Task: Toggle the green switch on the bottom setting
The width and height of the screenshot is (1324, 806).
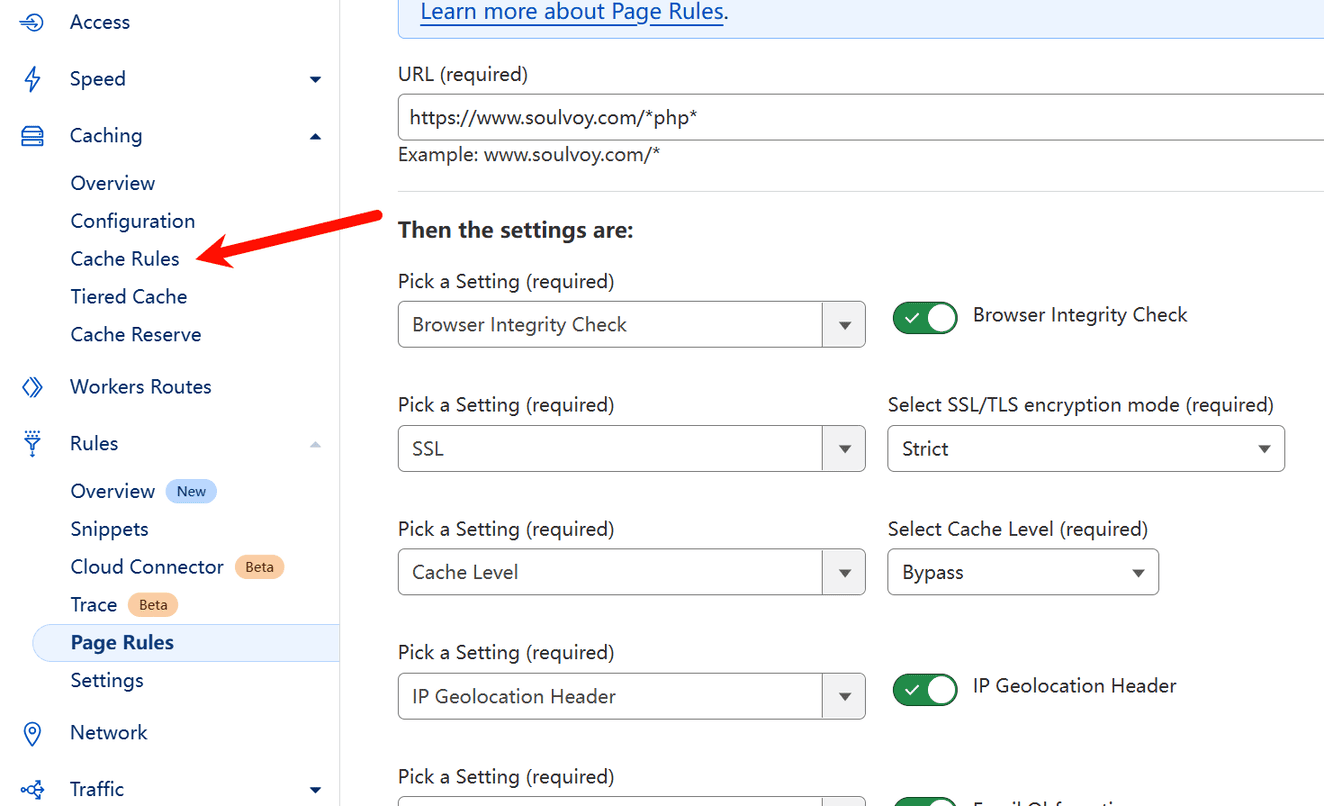Action: (924, 800)
